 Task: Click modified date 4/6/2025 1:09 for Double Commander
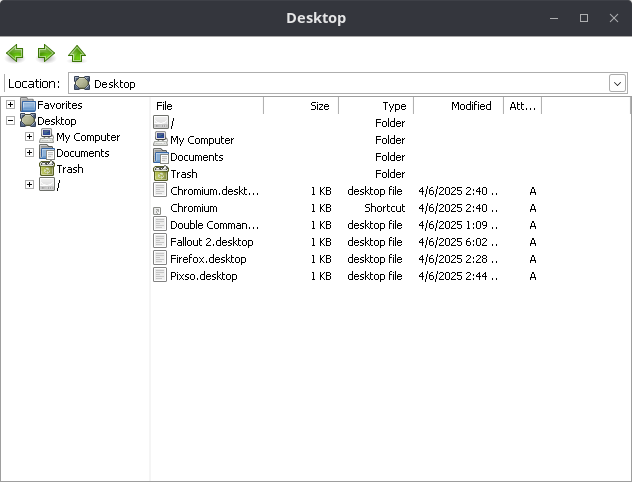pyautogui.click(x=458, y=225)
